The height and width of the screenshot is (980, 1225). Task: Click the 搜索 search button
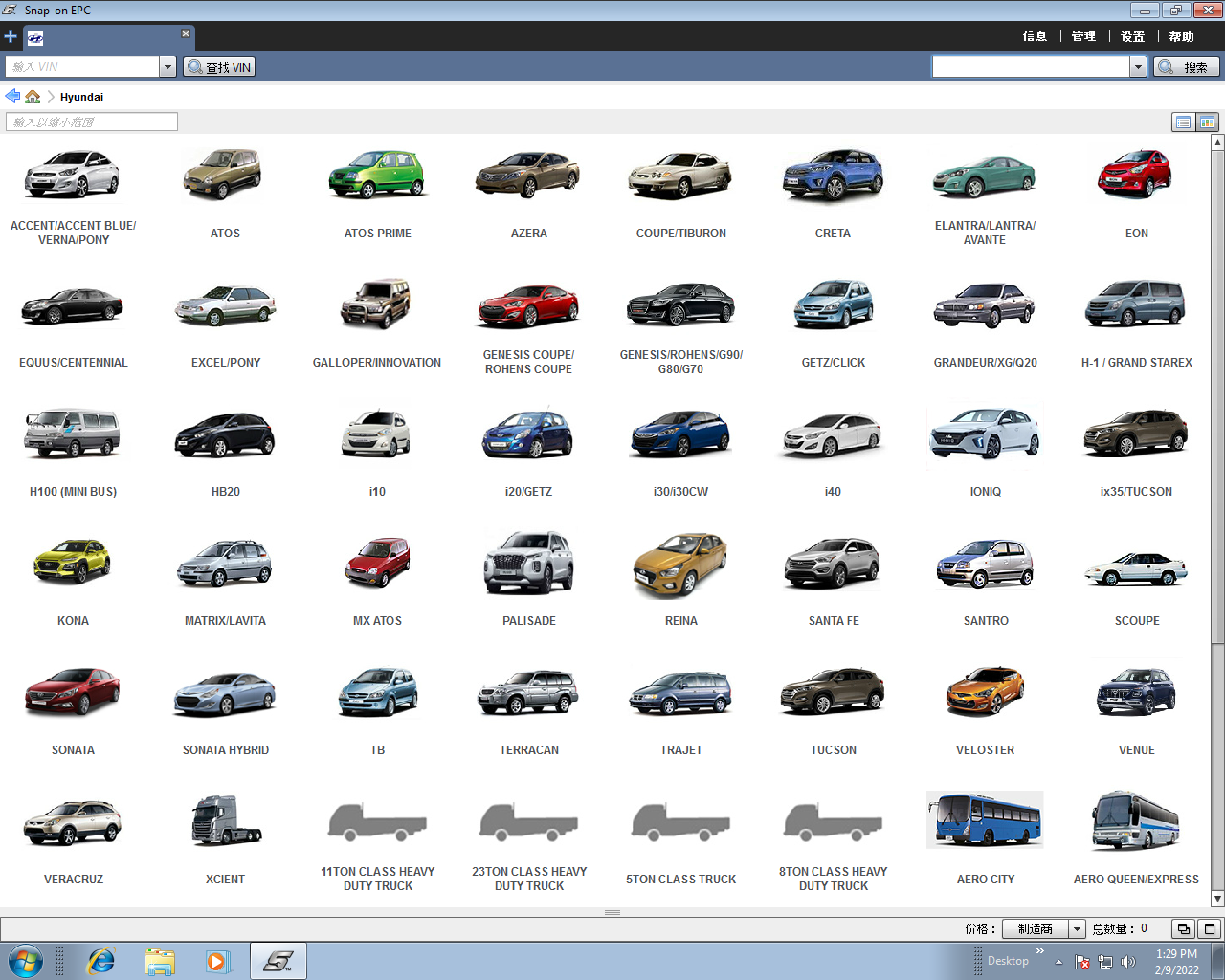(x=1187, y=67)
